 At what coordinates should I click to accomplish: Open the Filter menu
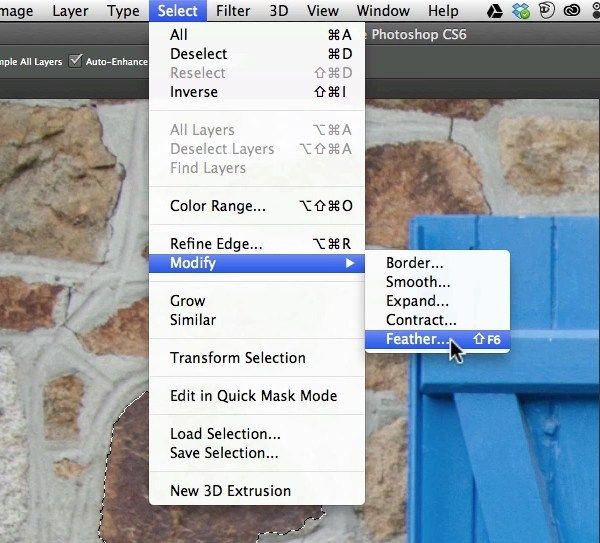pos(233,11)
